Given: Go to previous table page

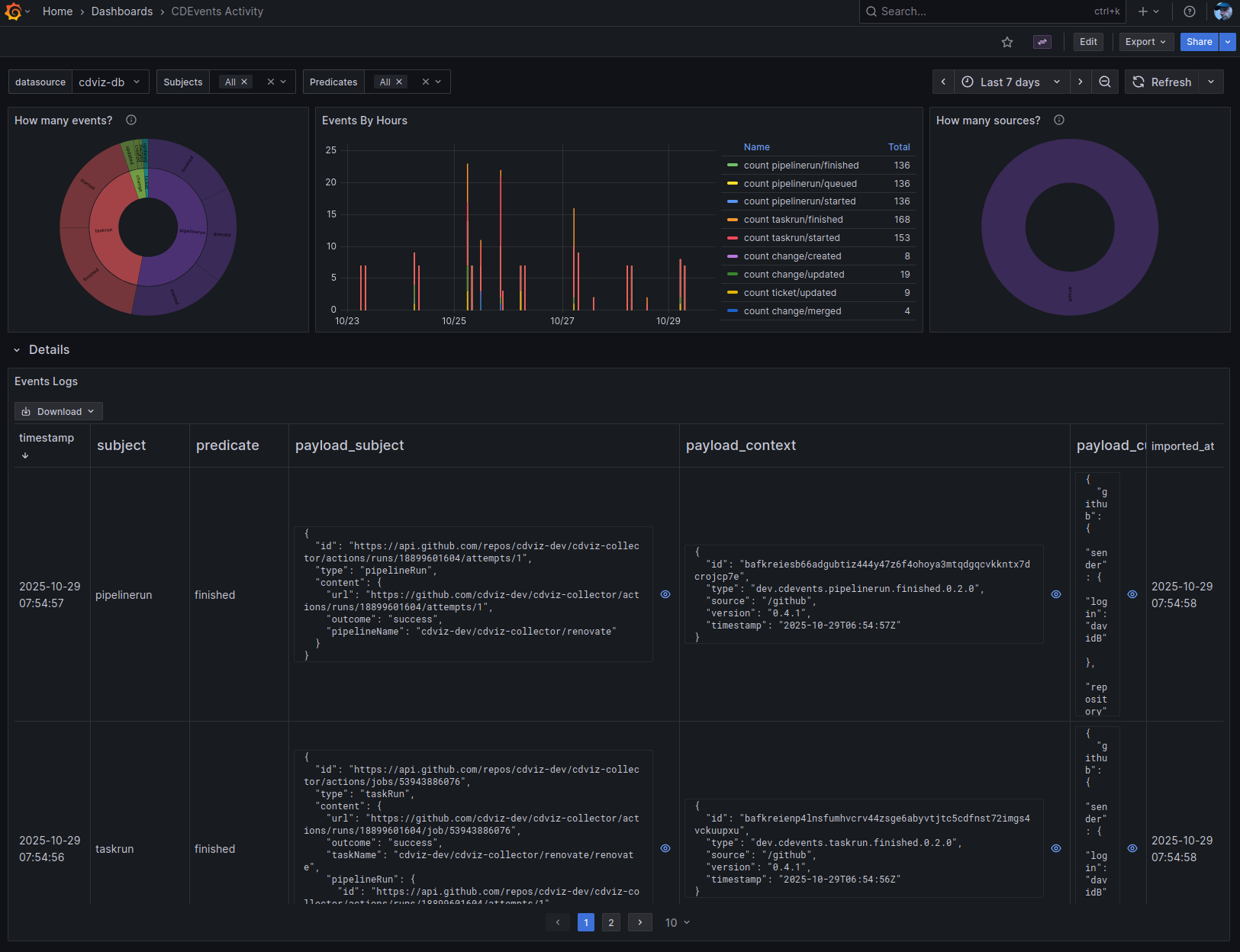Looking at the screenshot, I should click(558, 922).
